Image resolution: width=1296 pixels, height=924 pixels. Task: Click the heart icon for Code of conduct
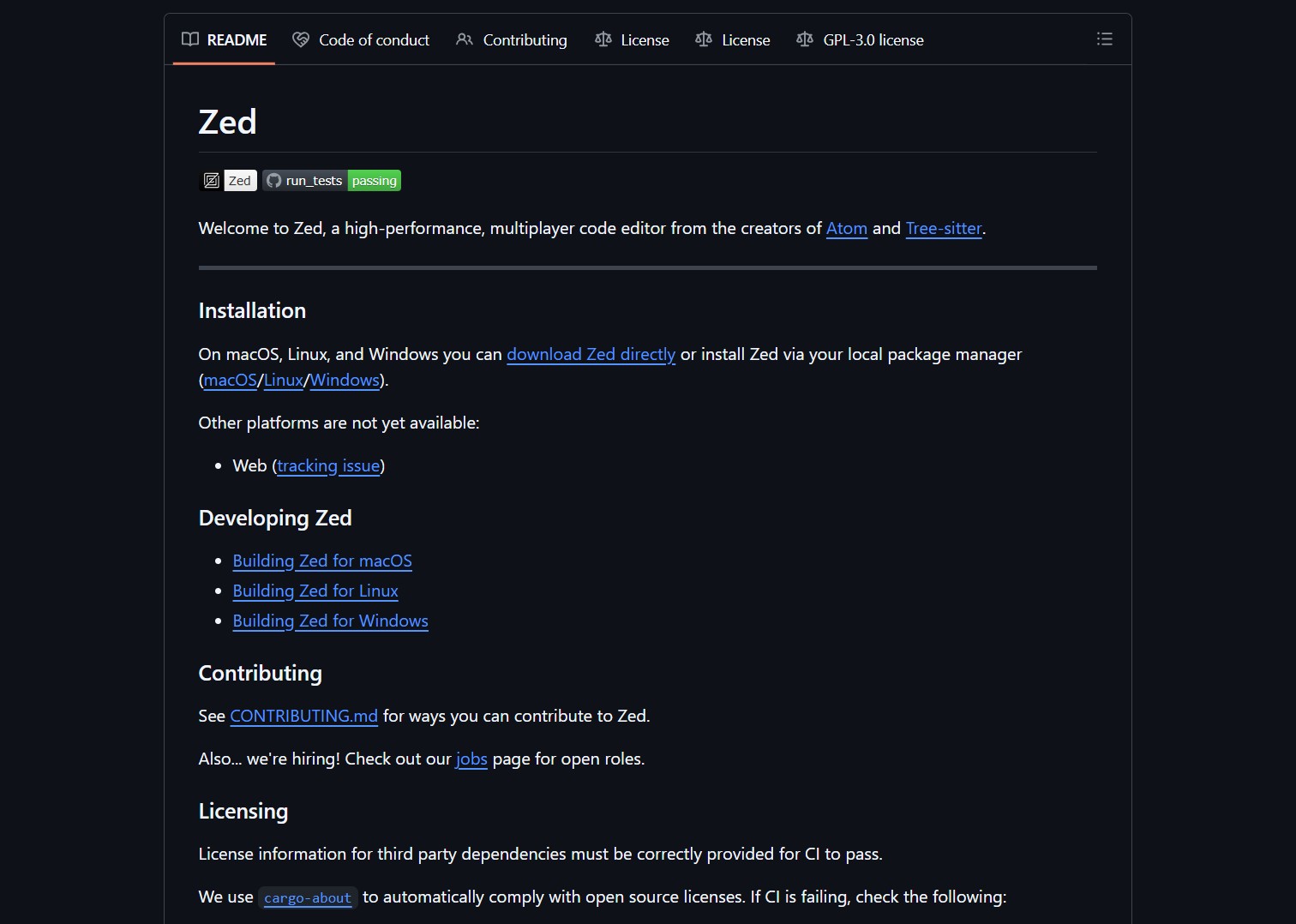click(301, 39)
